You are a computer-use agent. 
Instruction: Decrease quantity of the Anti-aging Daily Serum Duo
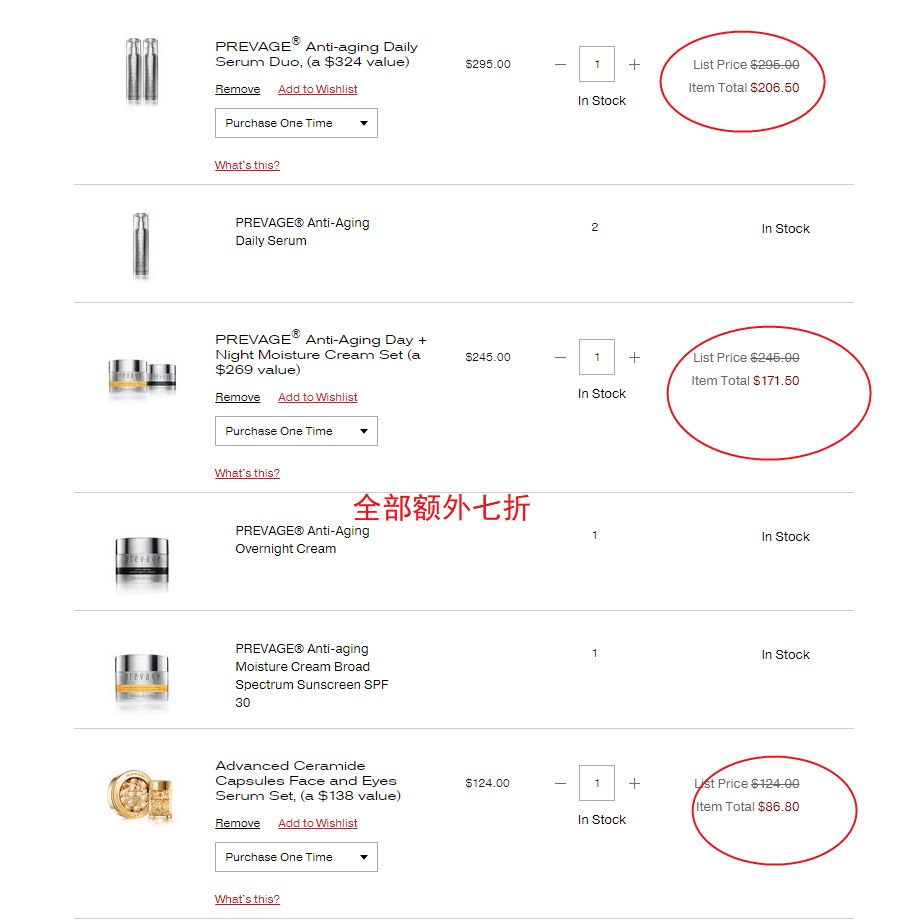561,63
